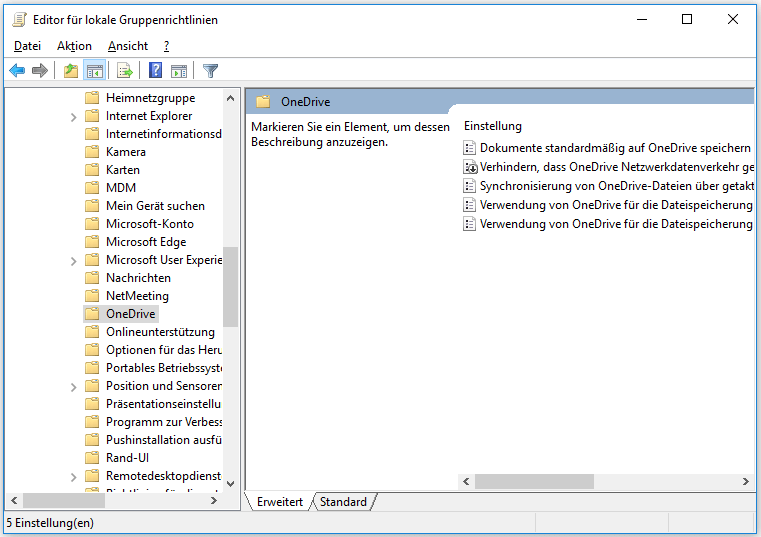
Task: Switch to the Standard tab
Action: point(343,502)
